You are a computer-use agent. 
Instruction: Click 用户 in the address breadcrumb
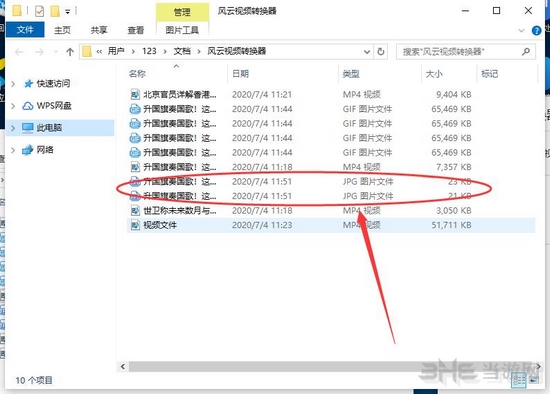coord(116,51)
